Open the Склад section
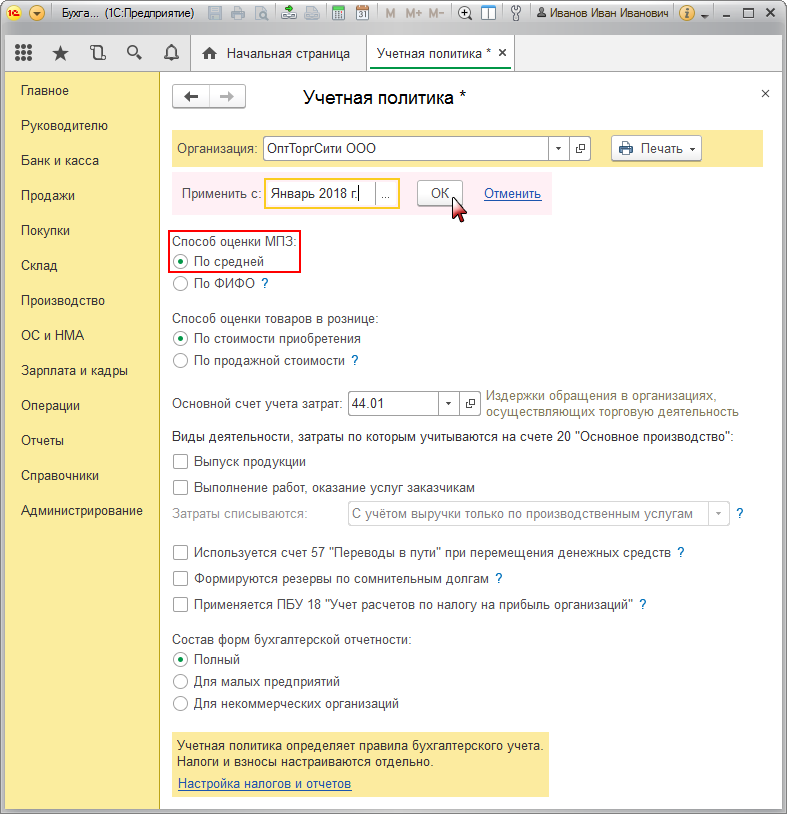 click(x=39, y=265)
